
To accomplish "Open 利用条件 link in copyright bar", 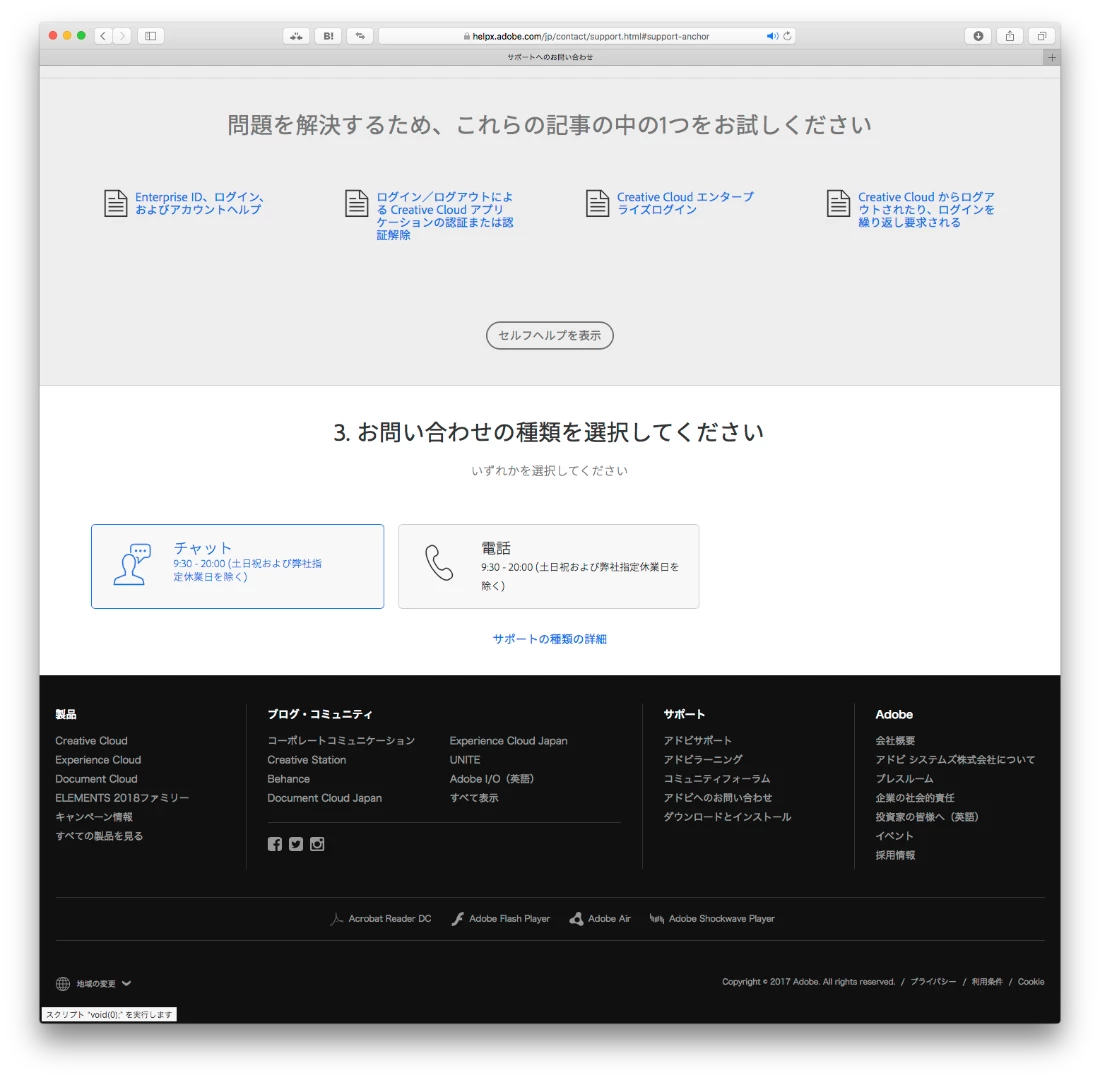I will click(987, 982).
